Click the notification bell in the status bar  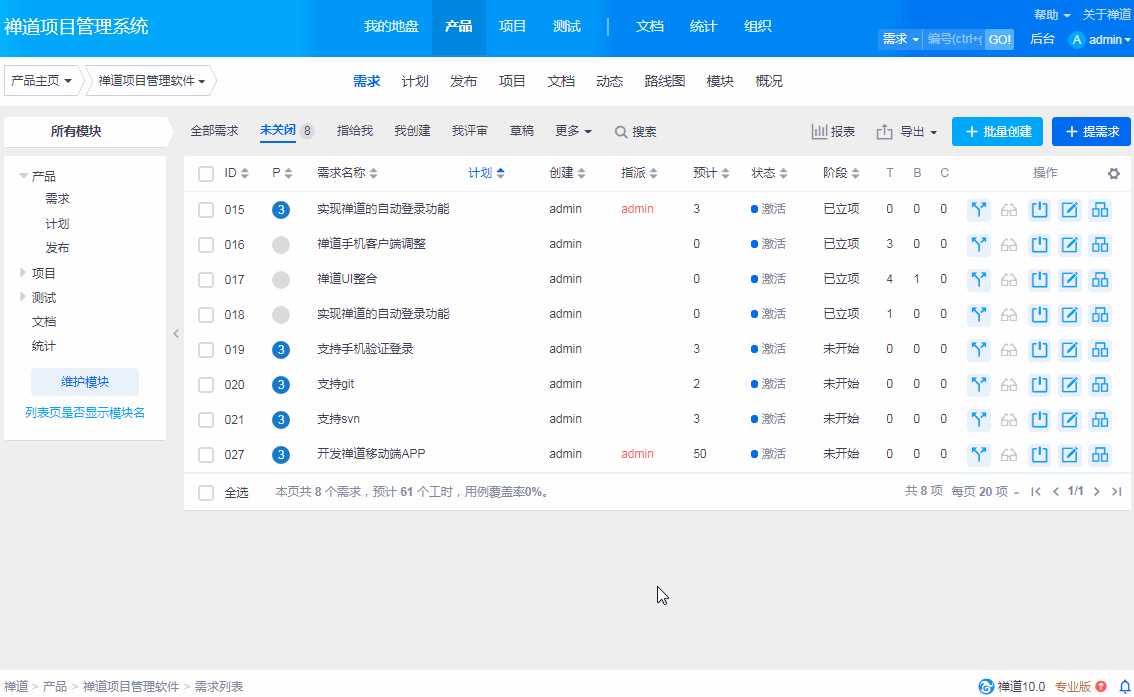coord(1124,687)
